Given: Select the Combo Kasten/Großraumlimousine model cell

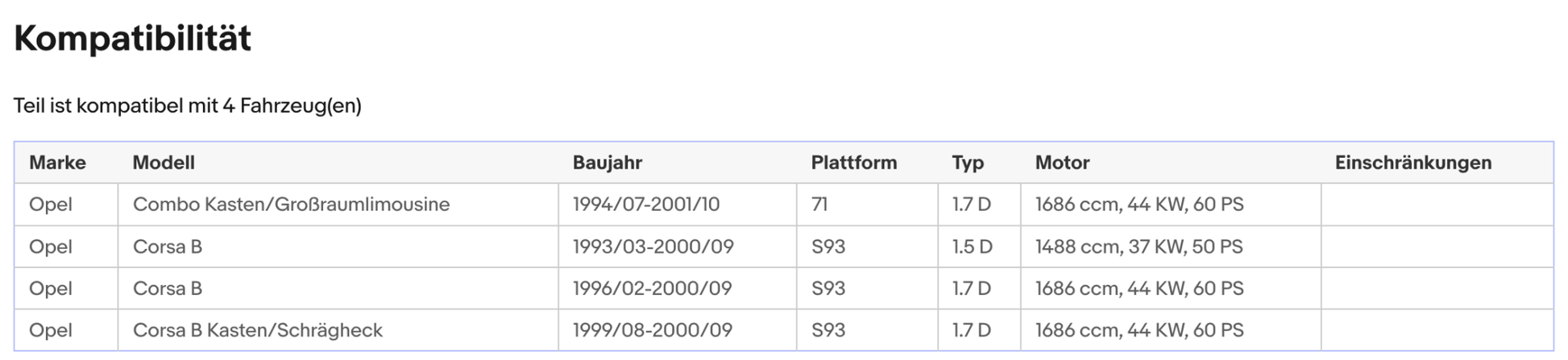Looking at the screenshot, I should [x=291, y=205].
